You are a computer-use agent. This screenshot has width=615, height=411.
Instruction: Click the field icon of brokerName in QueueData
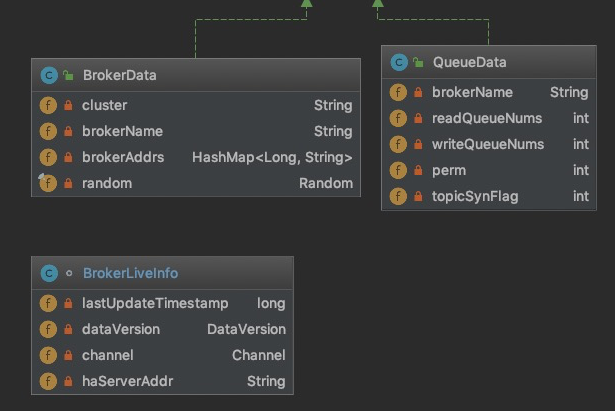click(398, 93)
